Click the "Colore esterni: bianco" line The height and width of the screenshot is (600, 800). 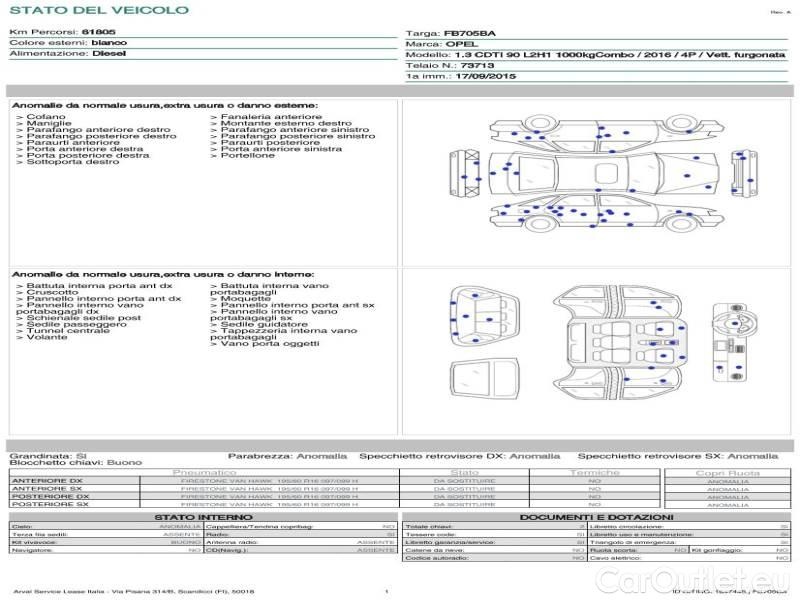(x=68, y=43)
